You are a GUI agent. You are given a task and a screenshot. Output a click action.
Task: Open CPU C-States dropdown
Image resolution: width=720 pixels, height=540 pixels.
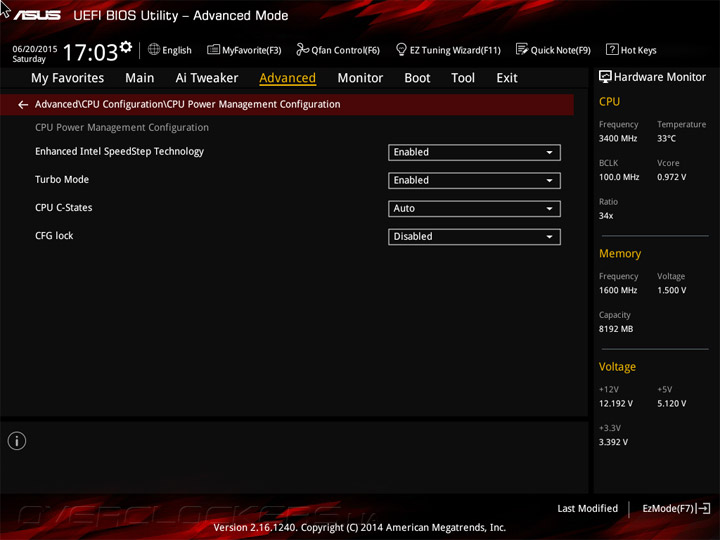pyautogui.click(x=474, y=208)
